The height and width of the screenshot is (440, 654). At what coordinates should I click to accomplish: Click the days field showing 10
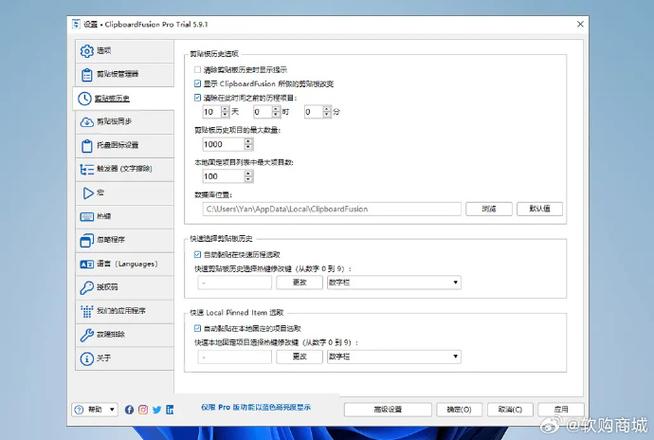[x=212, y=112]
